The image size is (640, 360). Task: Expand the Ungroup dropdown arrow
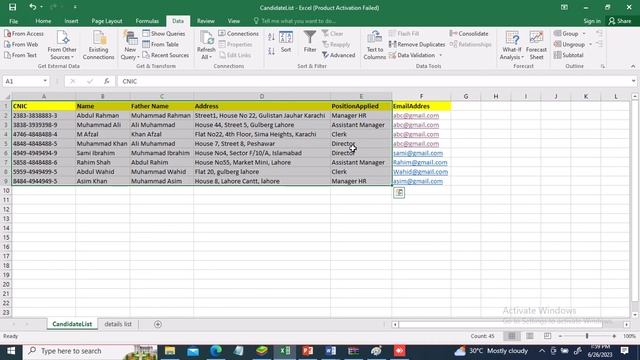(590, 44)
